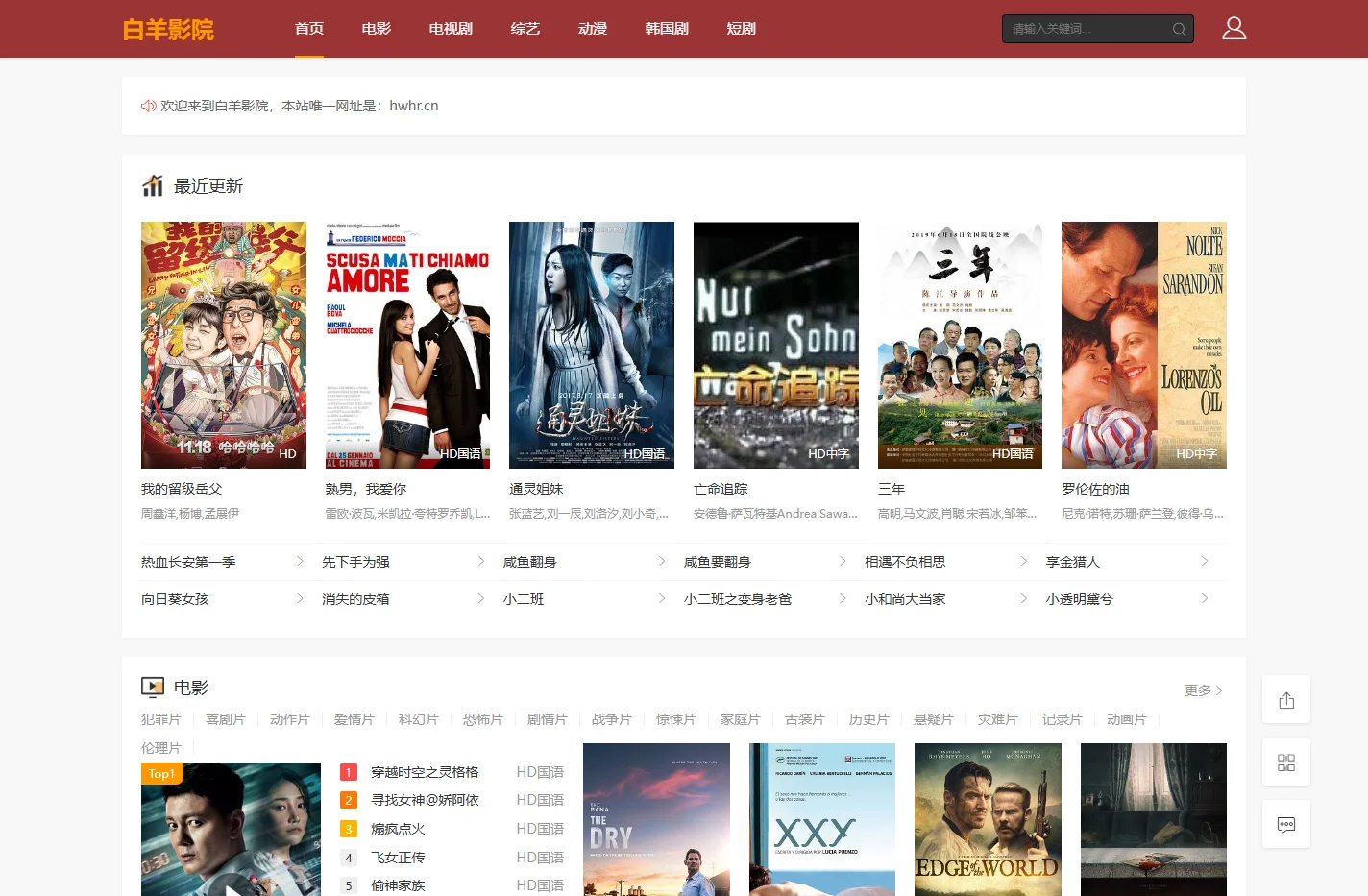Click the 熟男，我爱你 title link
The image size is (1368, 896).
pos(366,489)
